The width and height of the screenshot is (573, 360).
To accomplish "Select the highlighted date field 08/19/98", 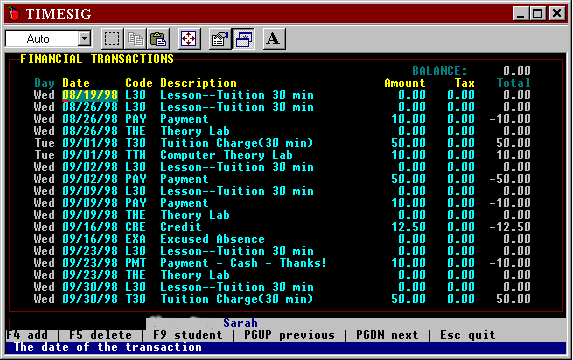I will (x=90, y=95).
